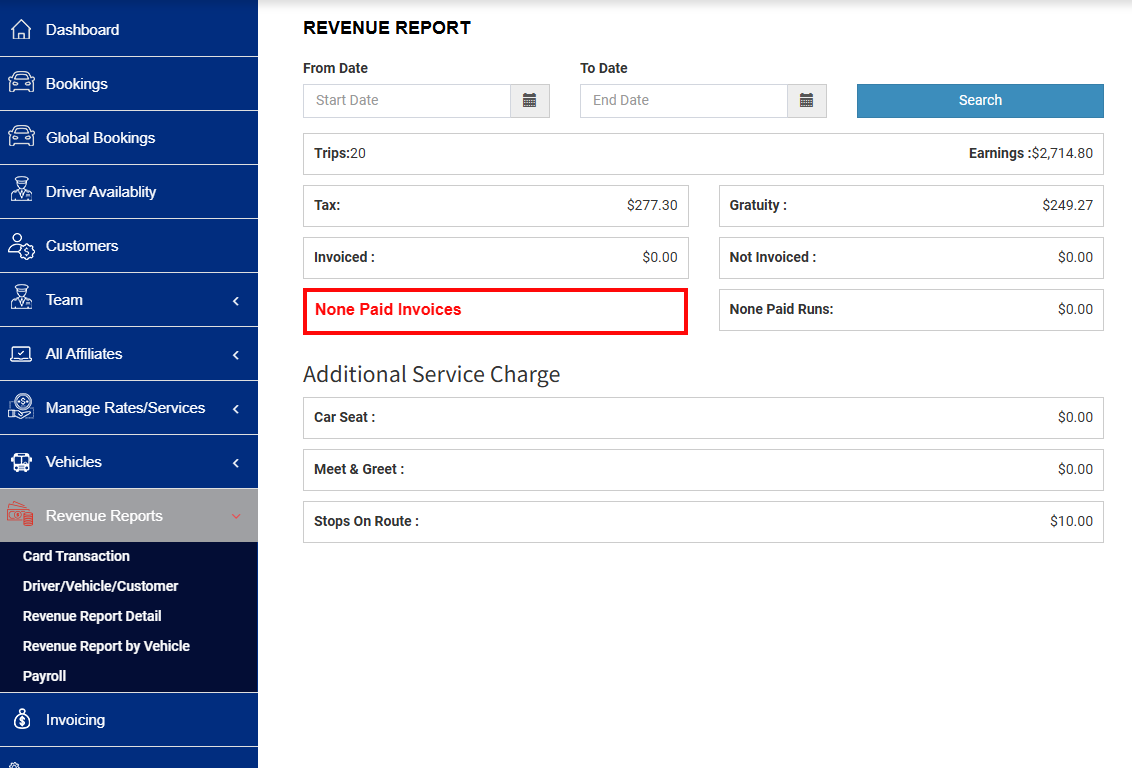Focus the End Date input field

[x=684, y=101]
